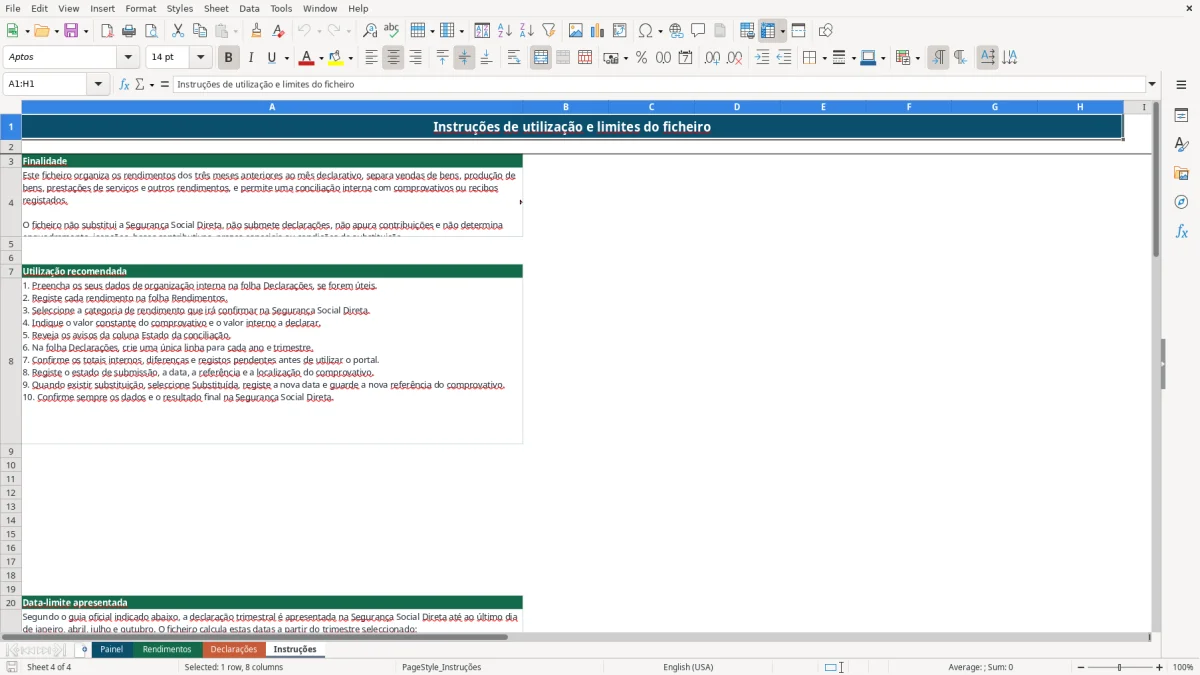Toggle Bold formatting
The image size is (1200, 675).
coord(229,58)
